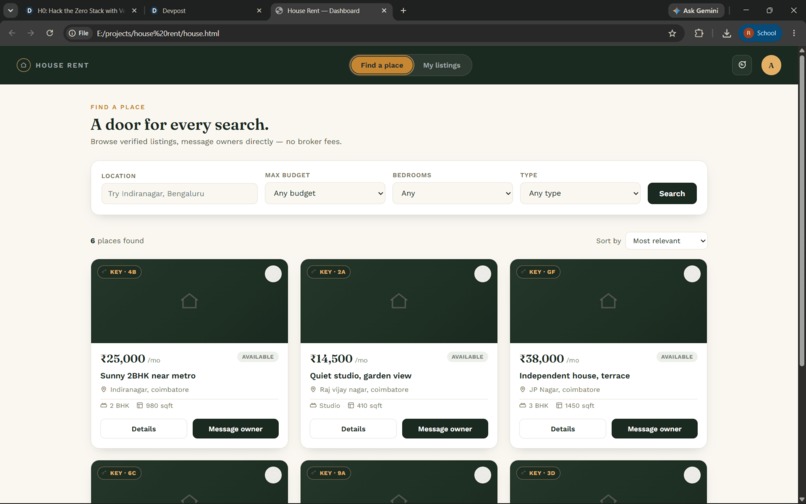Open Details for Quiet studio, garden view

pyautogui.click(x=353, y=429)
